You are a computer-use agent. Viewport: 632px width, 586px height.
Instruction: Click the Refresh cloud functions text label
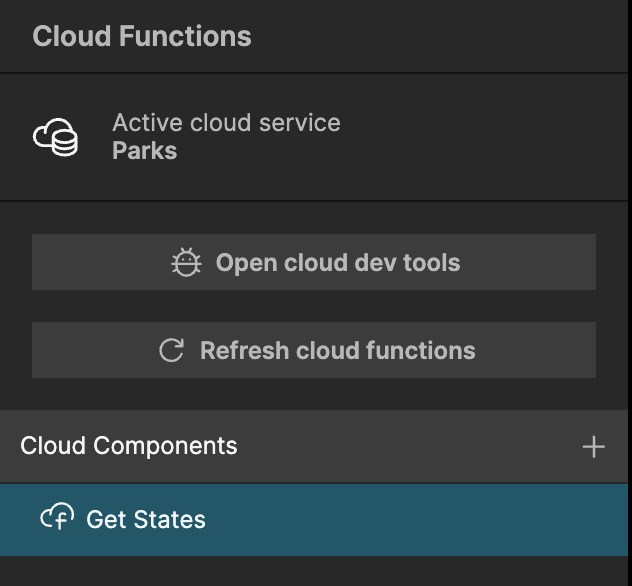338,350
